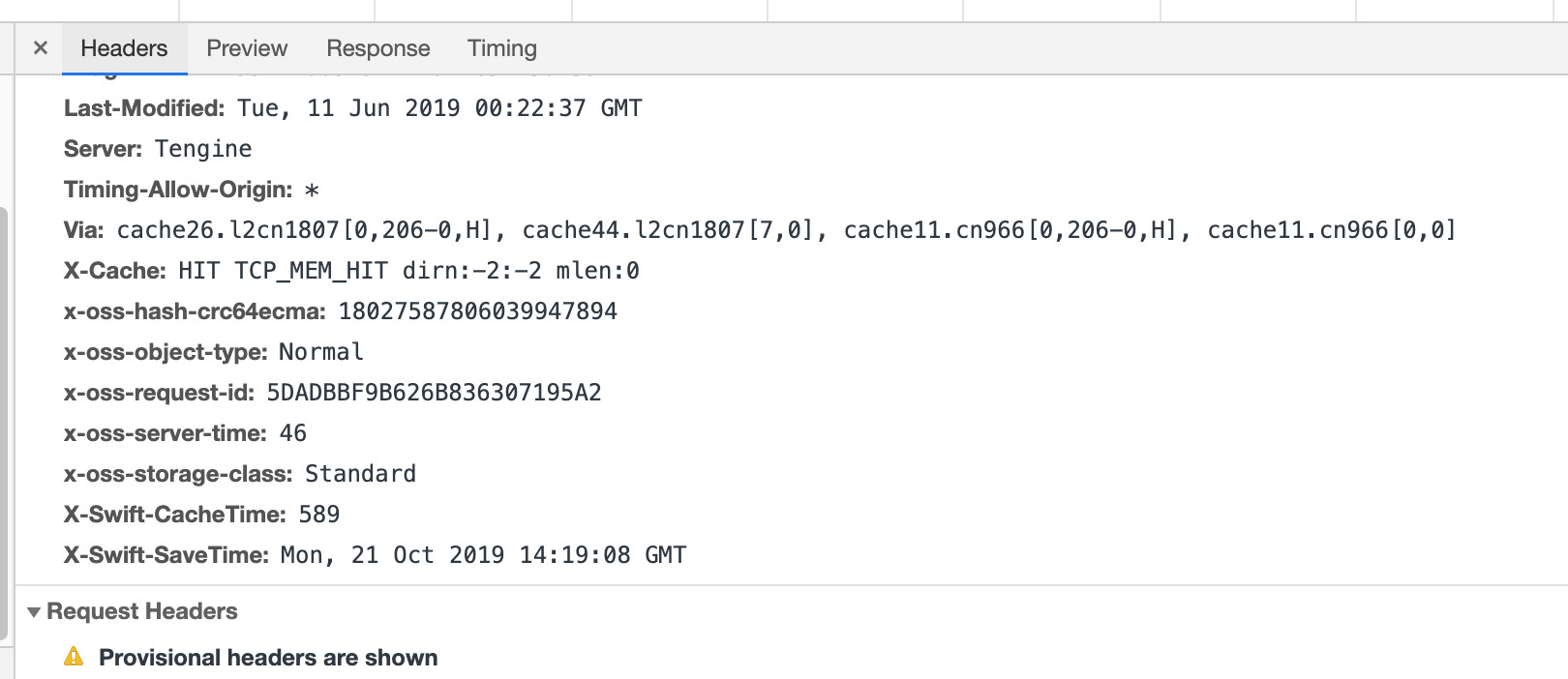Click the Provisional headers are shown text
The height and width of the screenshot is (679, 1568).
[x=268, y=658]
